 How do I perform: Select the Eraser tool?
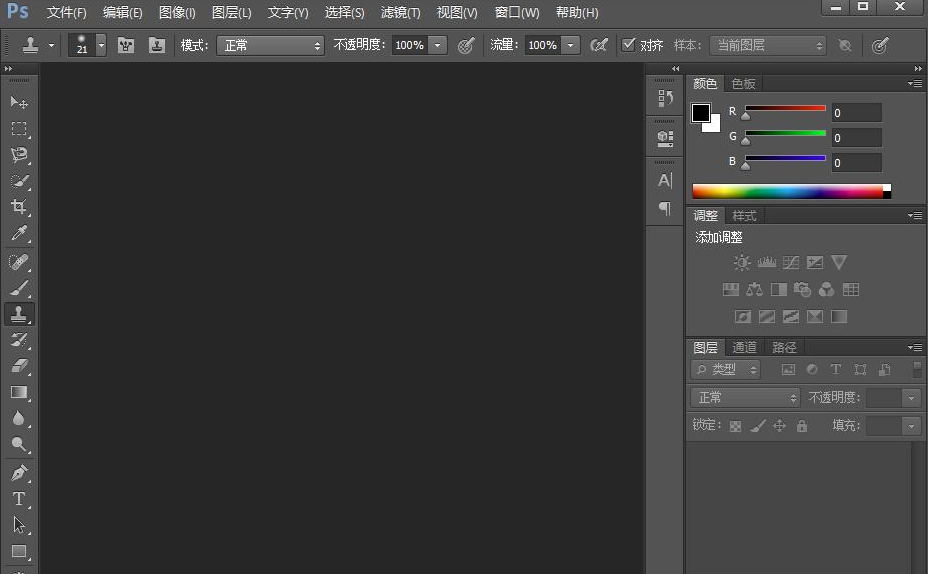pos(19,366)
